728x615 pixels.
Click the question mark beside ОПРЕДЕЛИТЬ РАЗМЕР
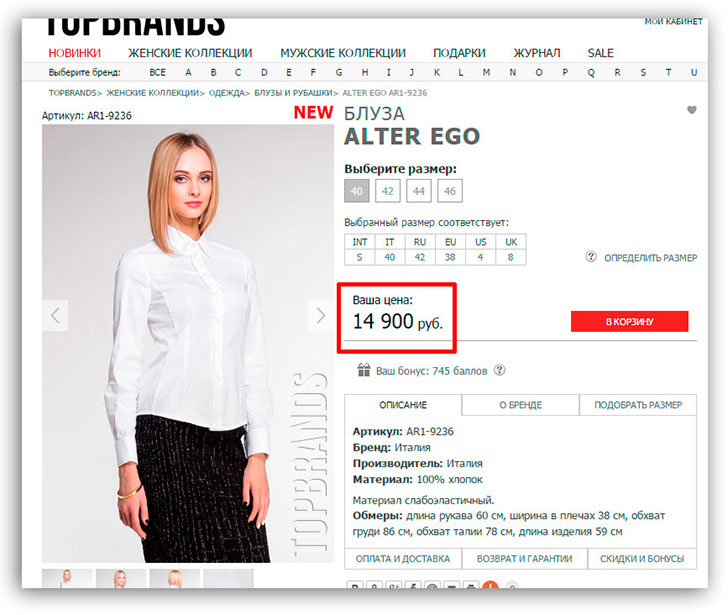click(x=591, y=256)
